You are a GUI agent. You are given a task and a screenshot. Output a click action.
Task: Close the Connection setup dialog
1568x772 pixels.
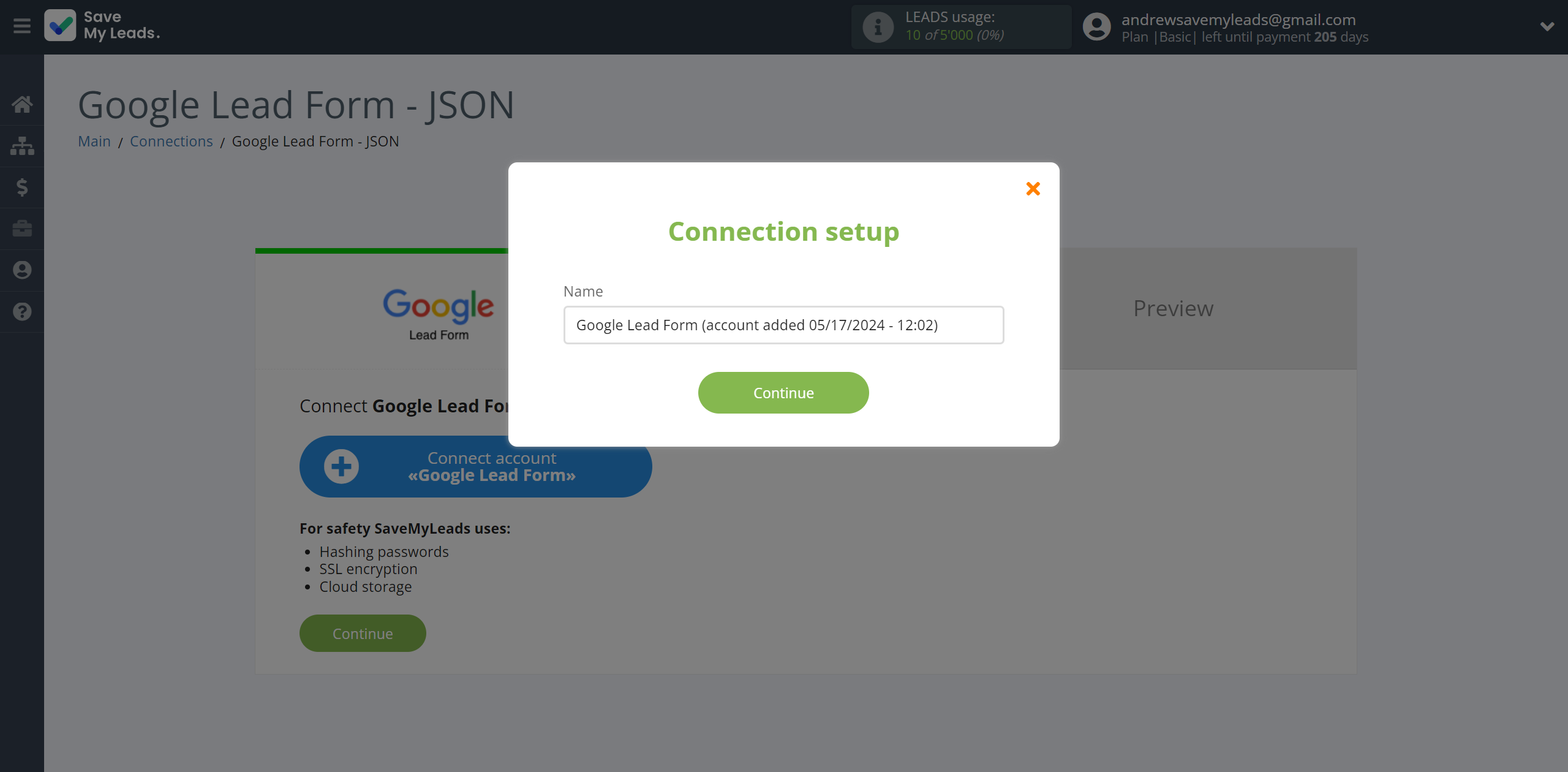coord(1033,189)
